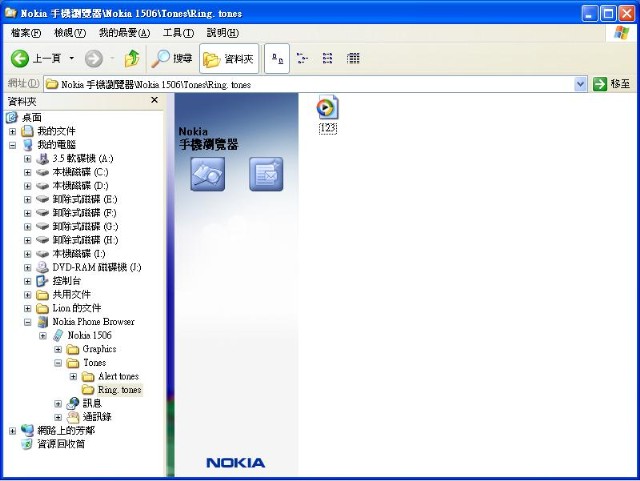640x481 pixels.
Task: Switch to large icons view in toolbar
Action: coord(277,59)
